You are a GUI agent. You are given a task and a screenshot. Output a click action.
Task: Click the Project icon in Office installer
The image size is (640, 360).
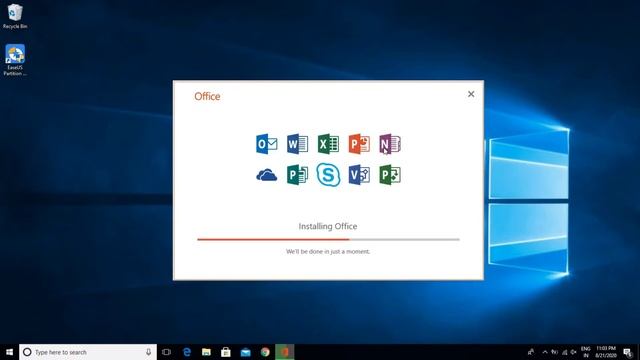click(390, 175)
